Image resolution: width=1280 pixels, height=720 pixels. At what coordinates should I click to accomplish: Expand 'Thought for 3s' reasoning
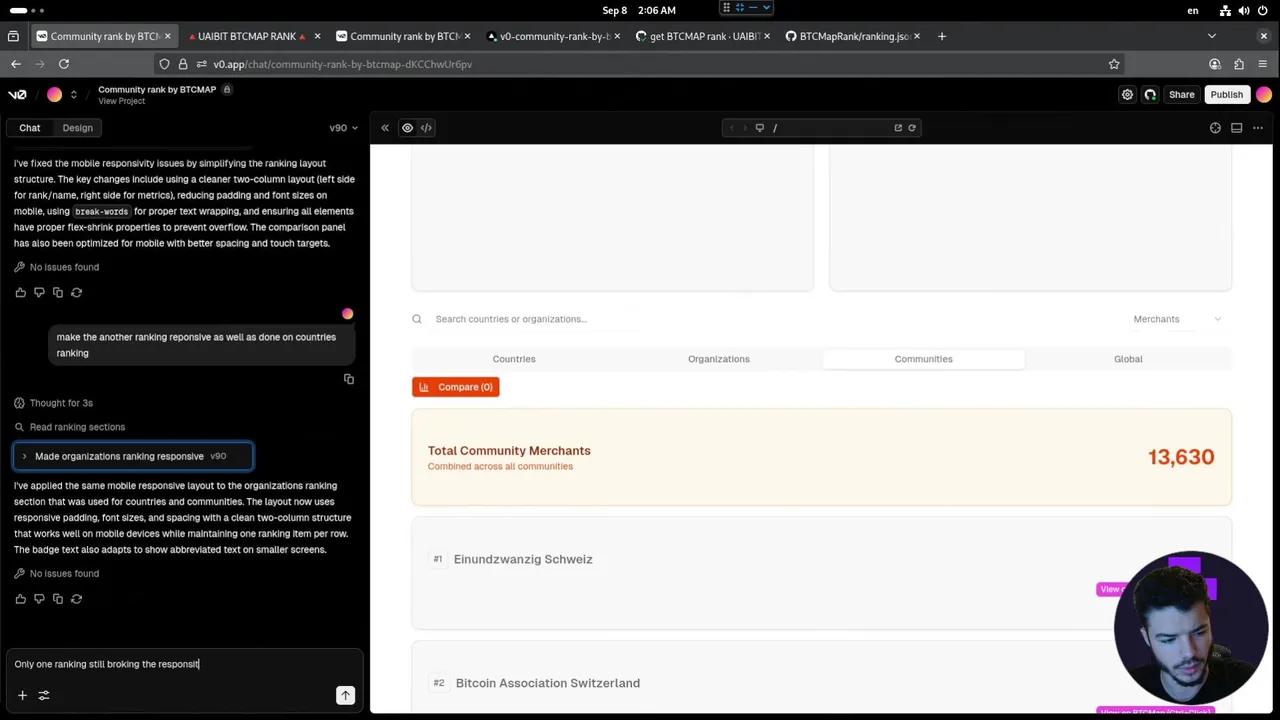tap(53, 403)
